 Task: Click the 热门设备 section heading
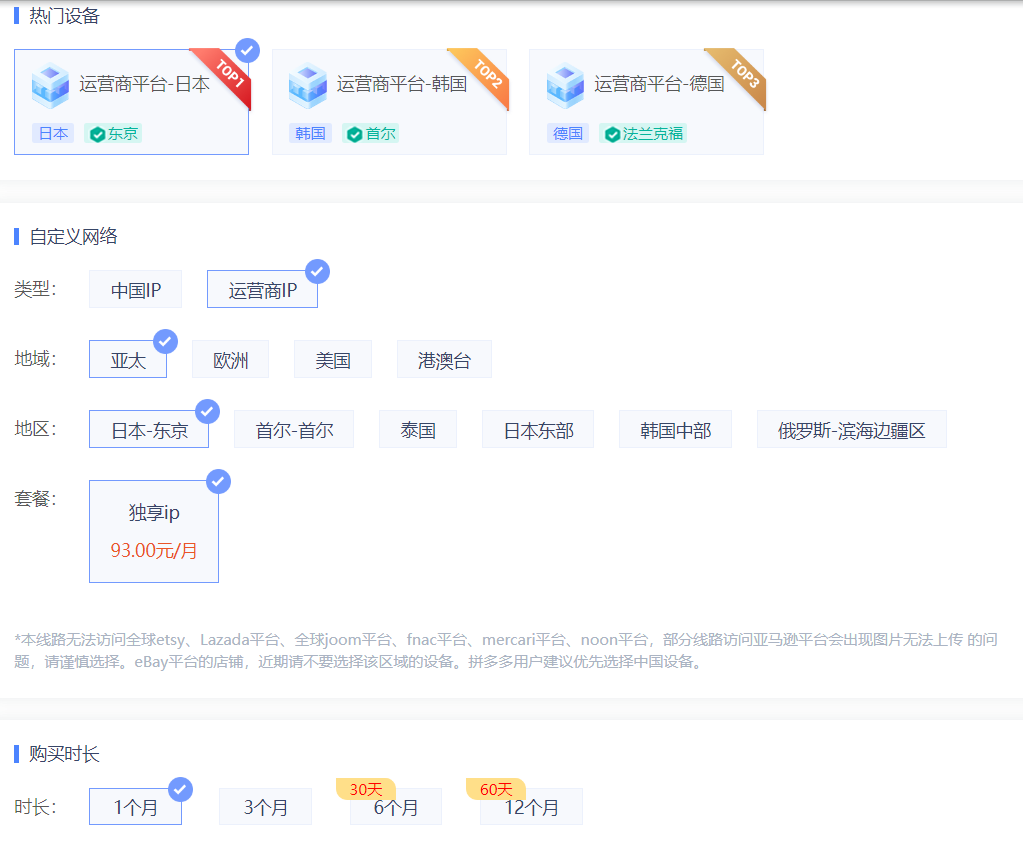point(64,16)
